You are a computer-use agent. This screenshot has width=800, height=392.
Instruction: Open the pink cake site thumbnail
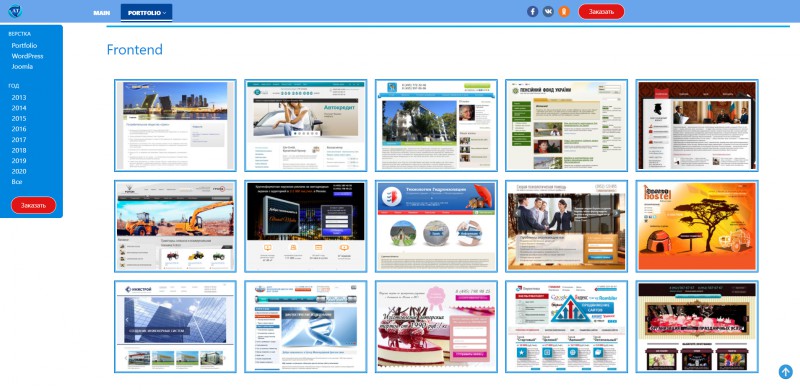(x=436, y=327)
